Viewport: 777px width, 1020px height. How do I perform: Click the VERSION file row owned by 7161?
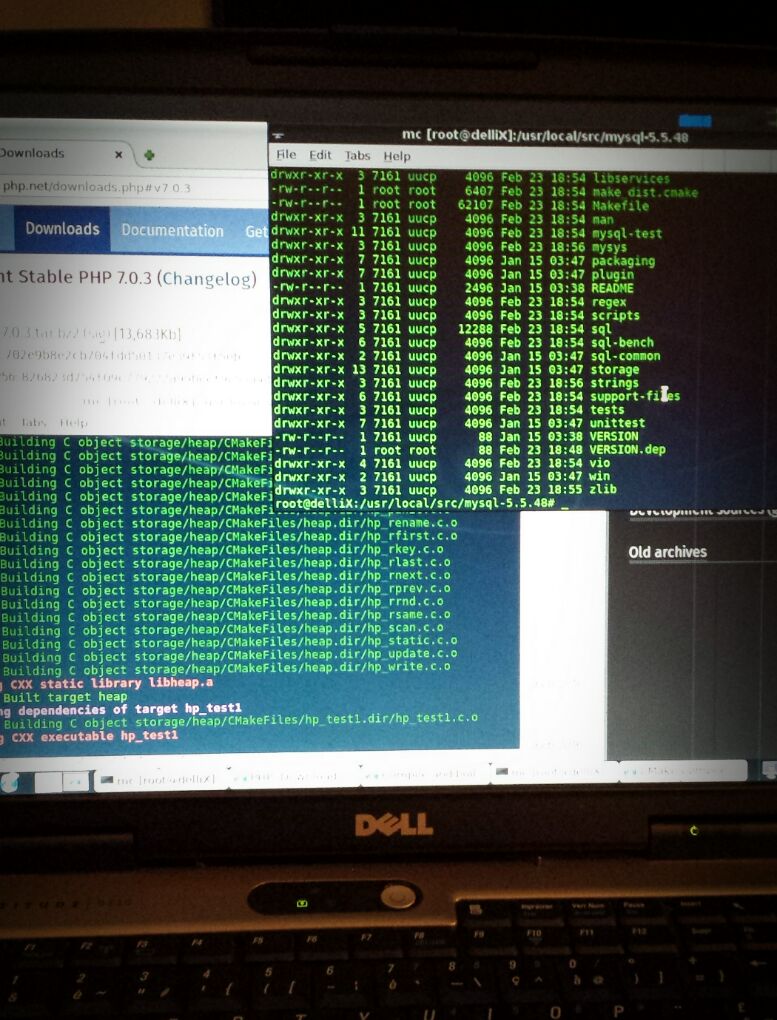456,436
